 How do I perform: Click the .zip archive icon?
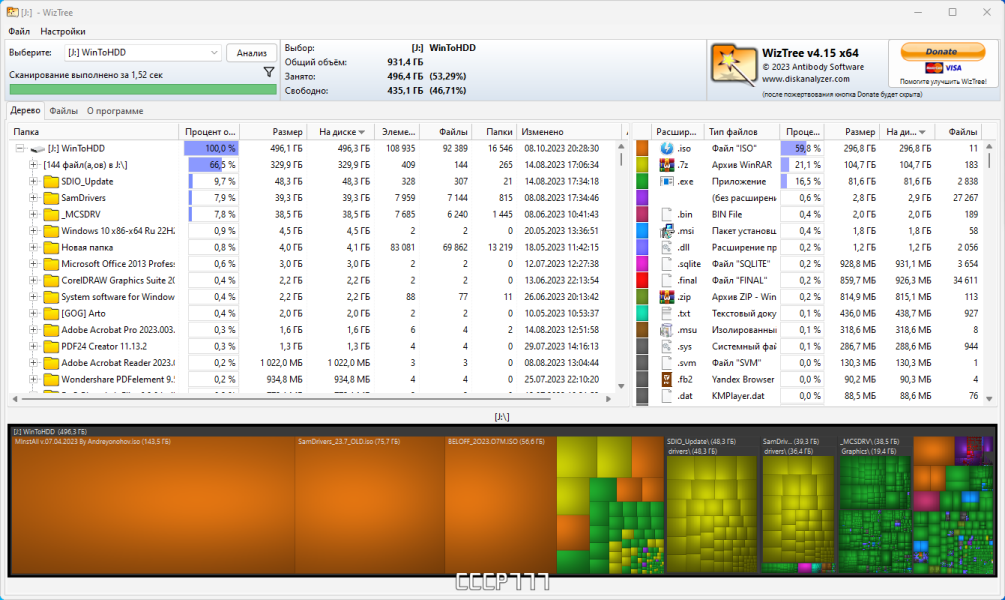(x=667, y=297)
